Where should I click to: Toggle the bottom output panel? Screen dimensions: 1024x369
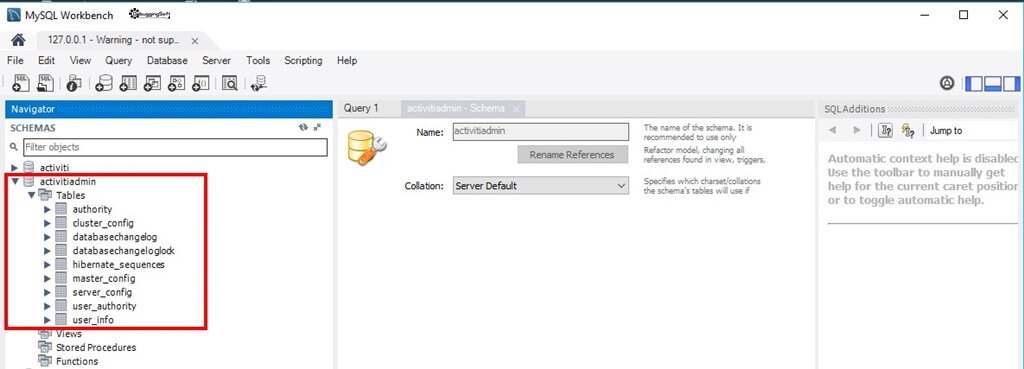993,83
